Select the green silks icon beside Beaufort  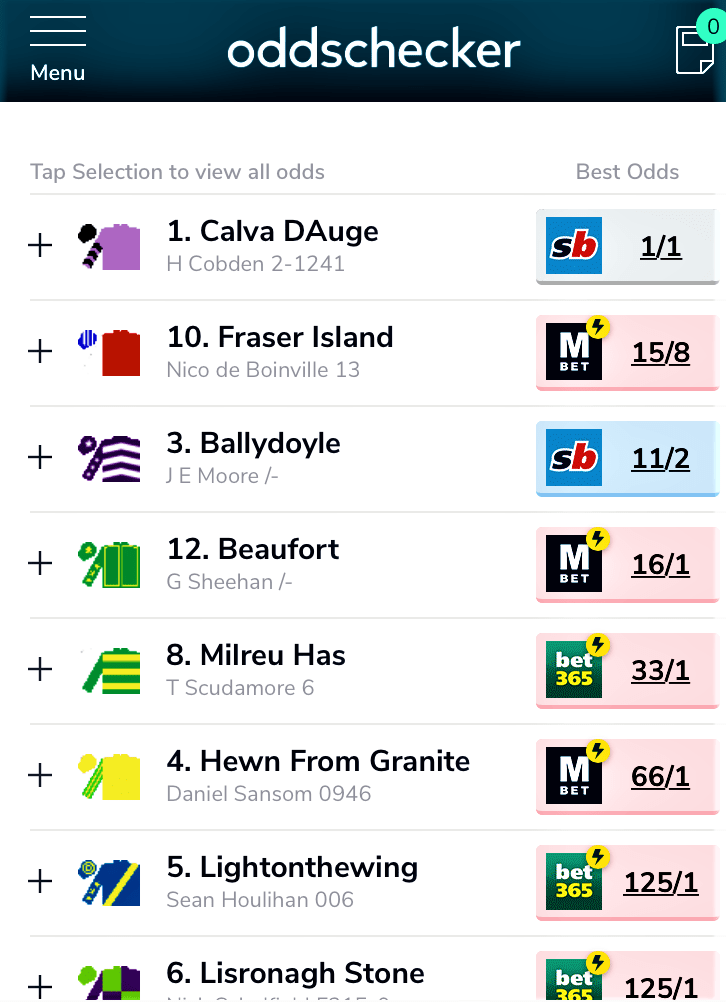tap(111, 563)
